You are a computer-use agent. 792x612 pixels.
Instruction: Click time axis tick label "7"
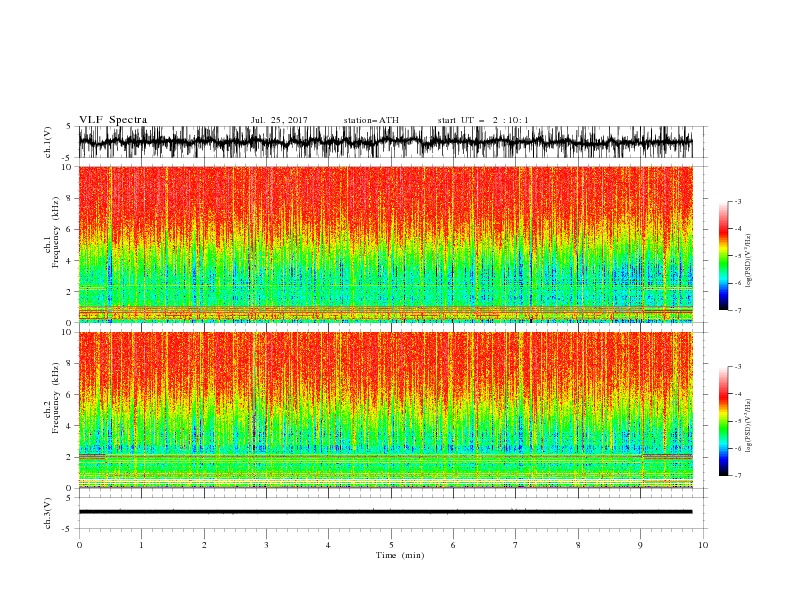click(516, 545)
